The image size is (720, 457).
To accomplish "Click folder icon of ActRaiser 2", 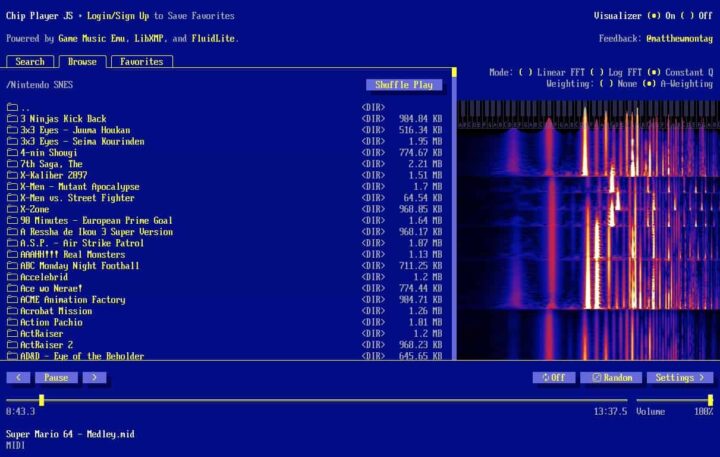I will tap(12, 345).
